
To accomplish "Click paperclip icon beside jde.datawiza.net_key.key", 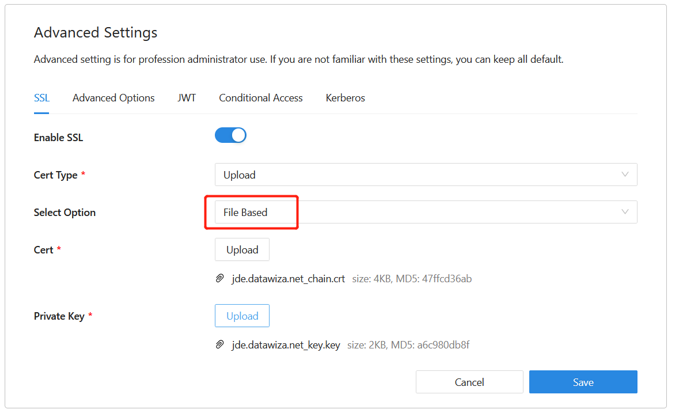I will click(x=220, y=345).
